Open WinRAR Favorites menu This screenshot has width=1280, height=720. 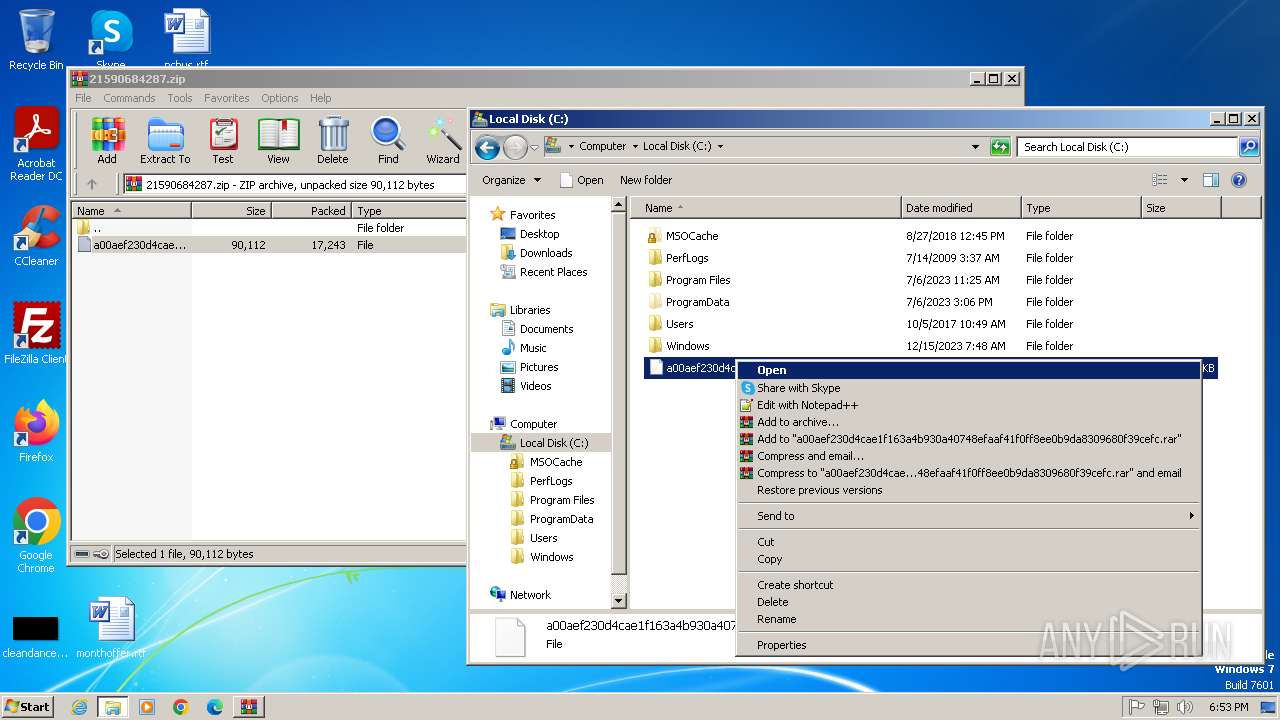pyautogui.click(x=227, y=98)
